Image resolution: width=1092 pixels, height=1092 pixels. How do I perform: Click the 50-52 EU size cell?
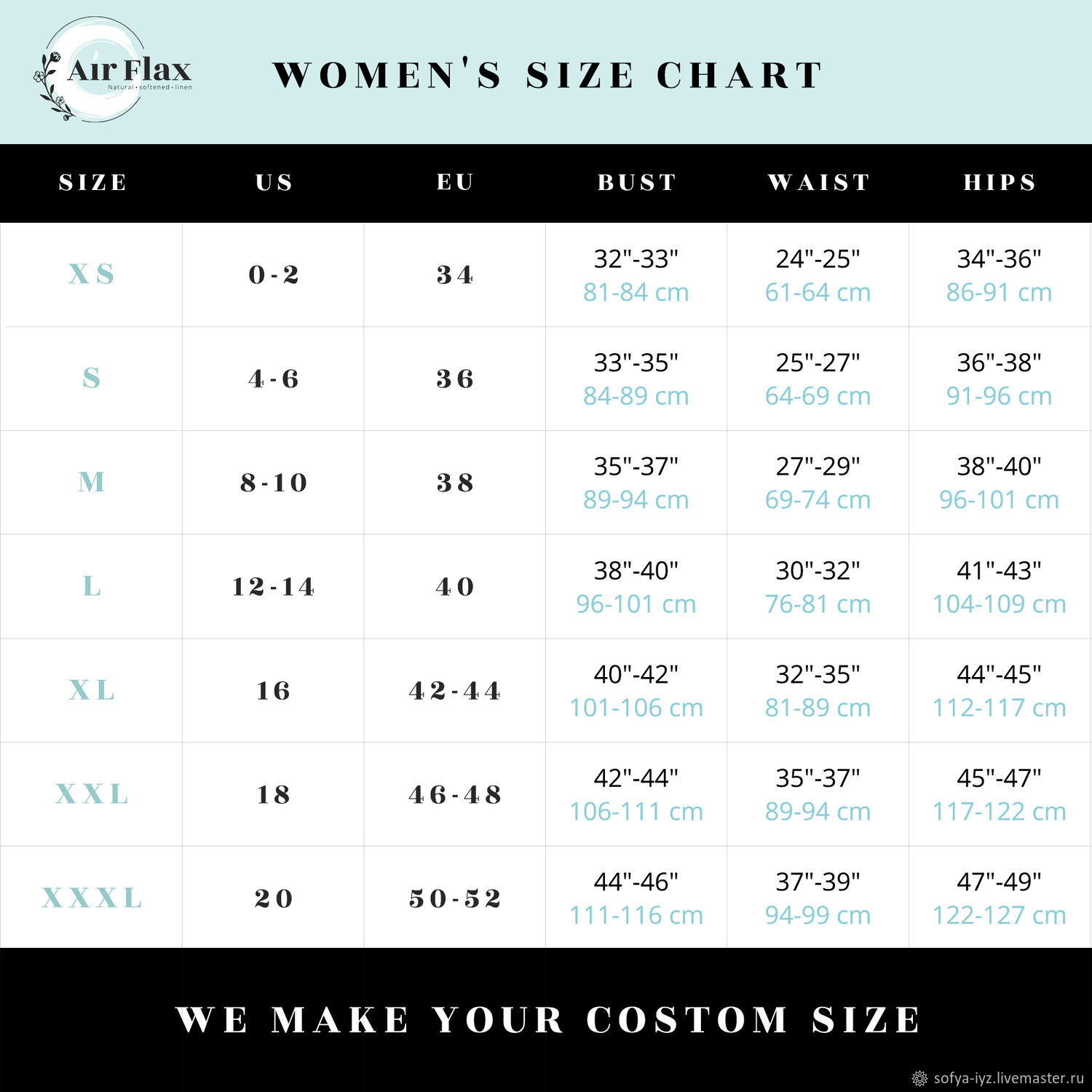(x=455, y=898)
